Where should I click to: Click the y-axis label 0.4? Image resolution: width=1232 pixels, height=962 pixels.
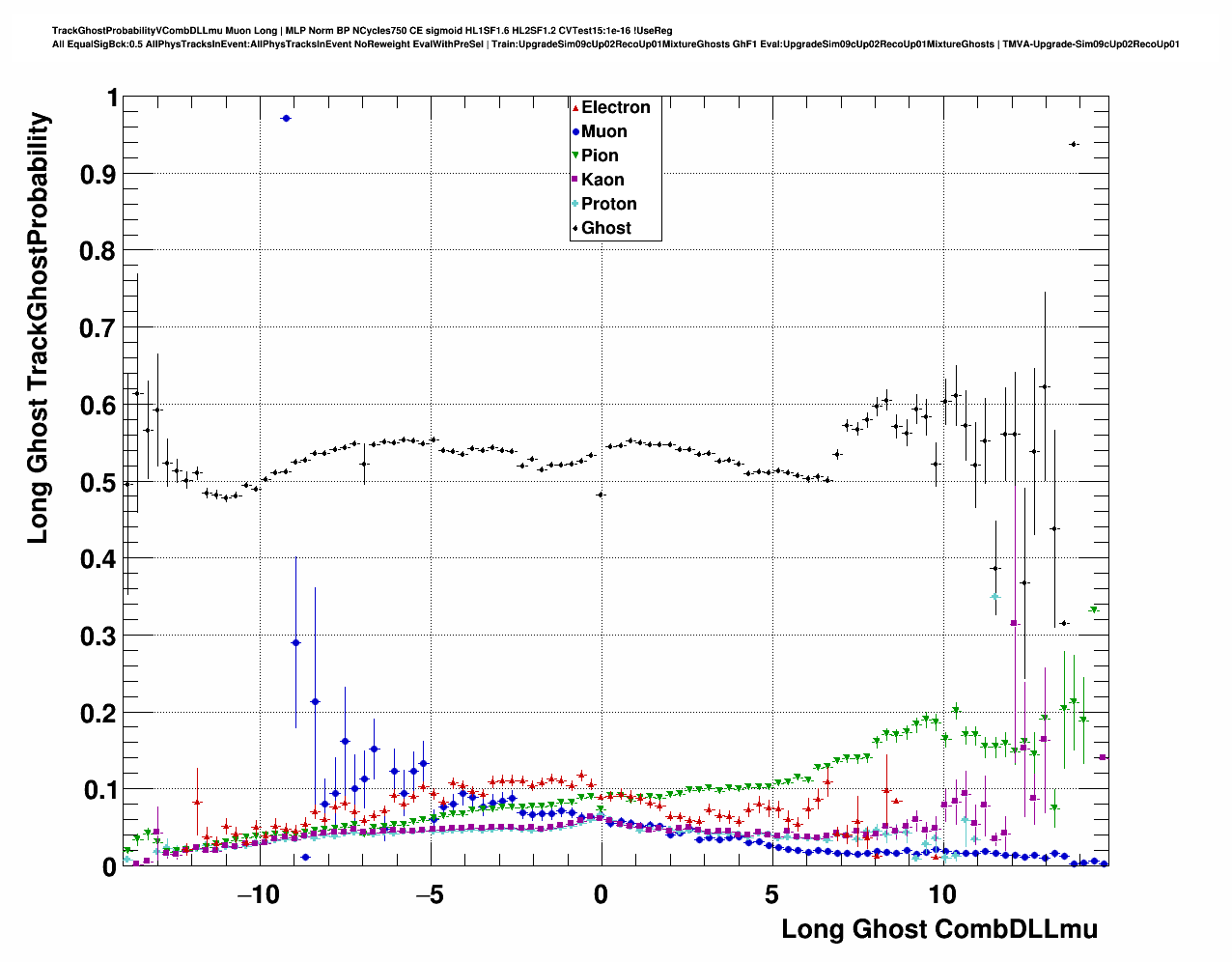click(x=97, y=559)
